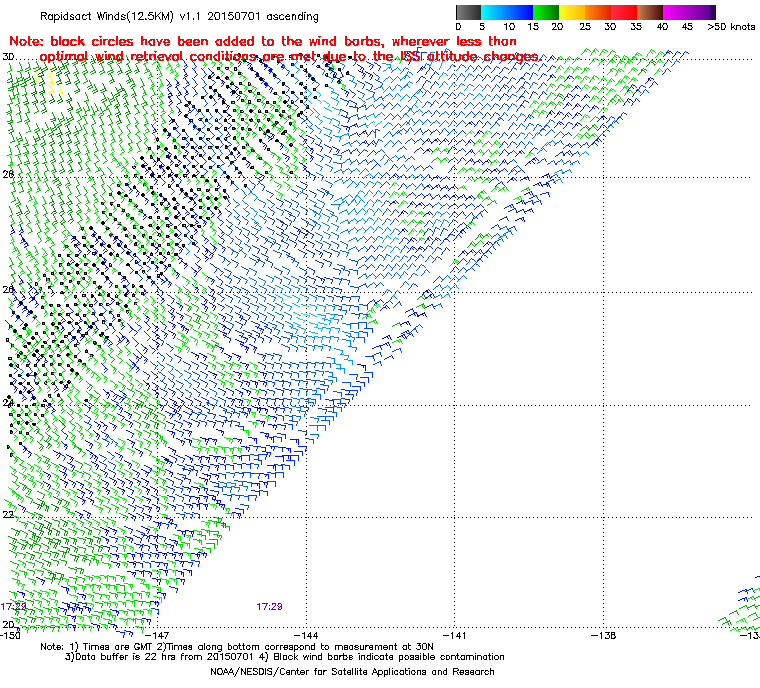Click the legend value label '25'
Screen dimensions: 760x688
(x=585, y=27)
